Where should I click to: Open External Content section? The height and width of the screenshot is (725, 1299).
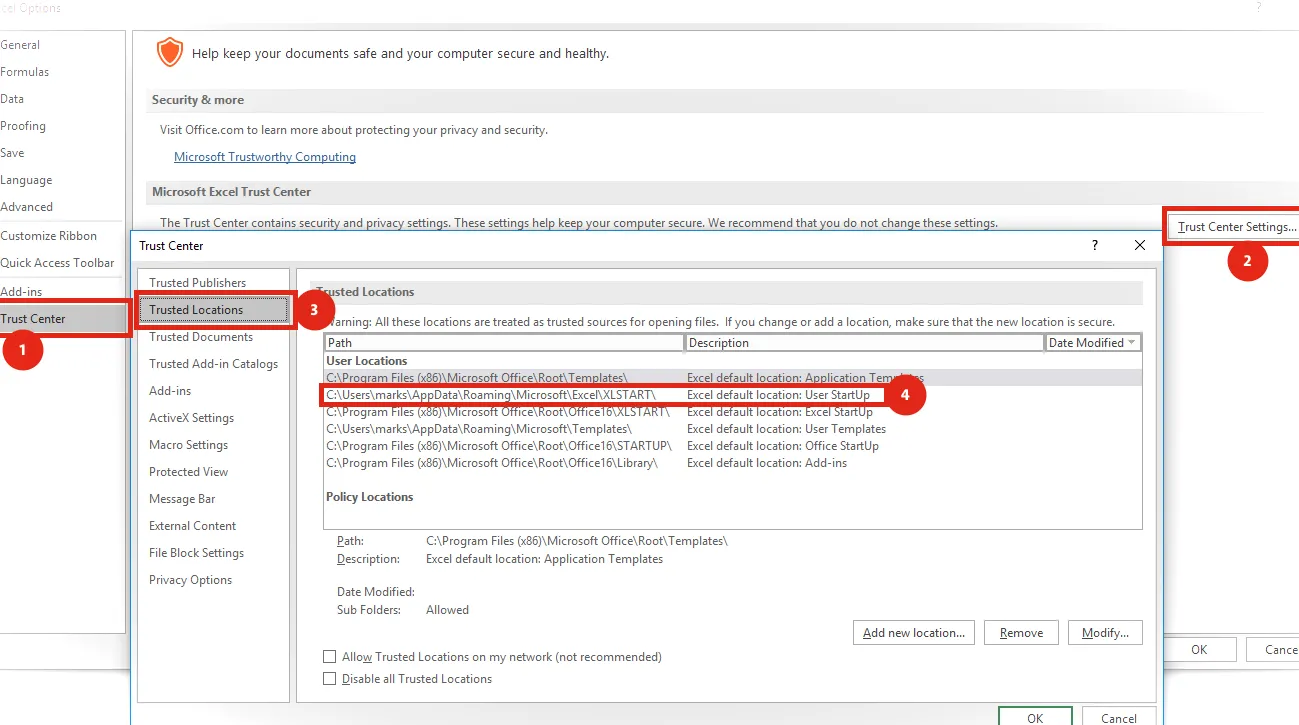tap(192, 526)
